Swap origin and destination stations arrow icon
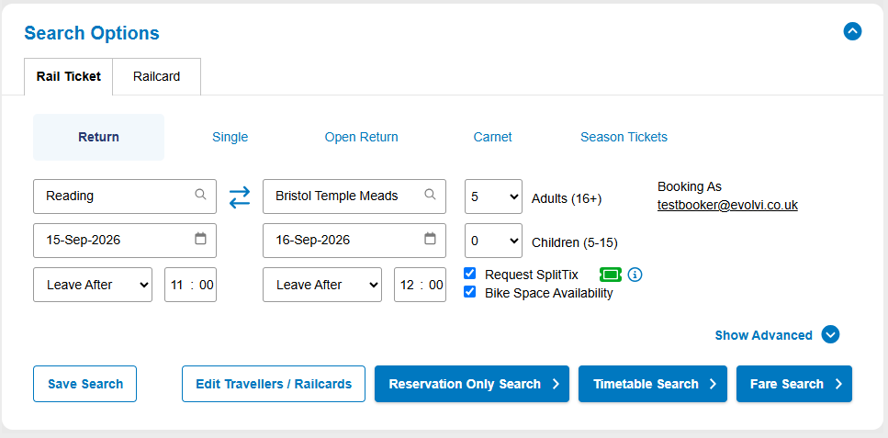 tap(240, 197)
